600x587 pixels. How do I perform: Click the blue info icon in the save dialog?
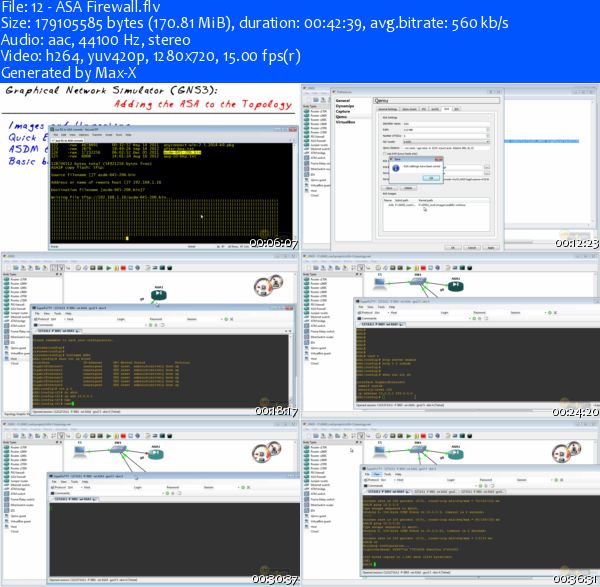[396, 168]
